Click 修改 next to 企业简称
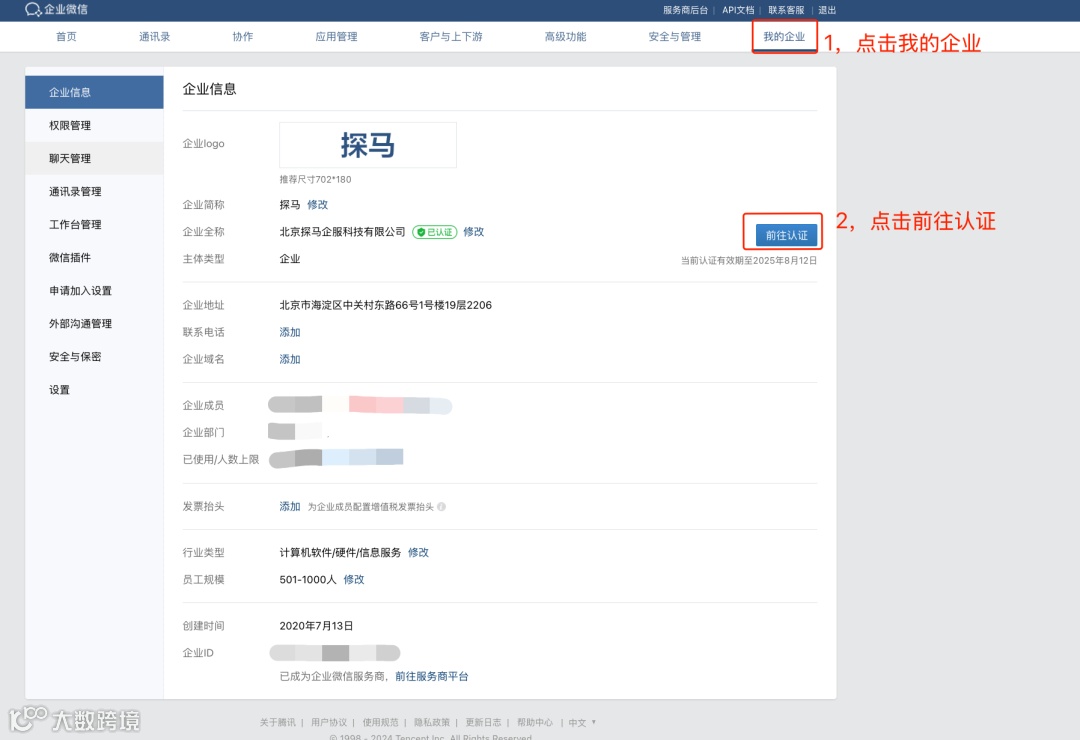 (x=318, y=205)
